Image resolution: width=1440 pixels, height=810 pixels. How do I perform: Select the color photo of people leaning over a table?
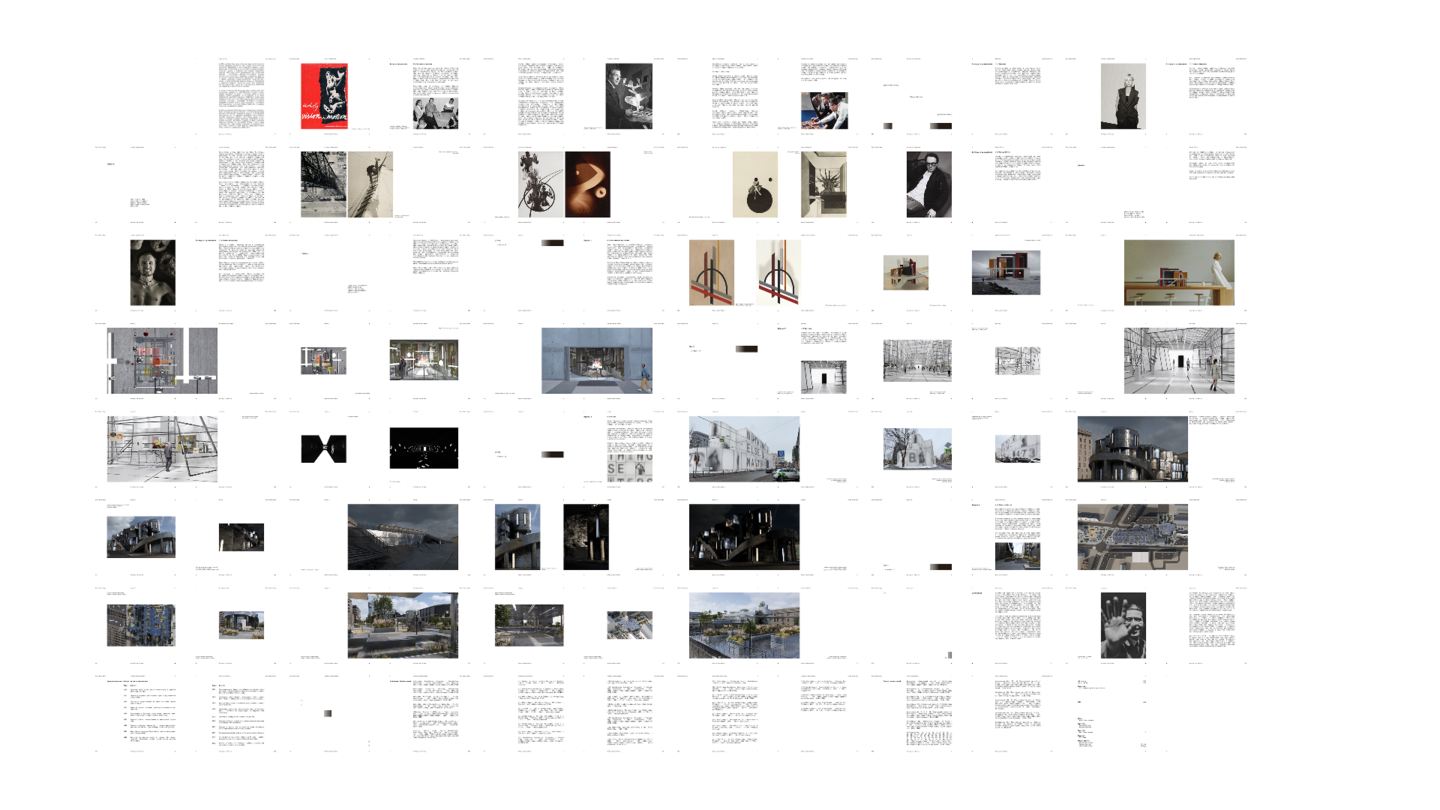(x=824, y=111)
